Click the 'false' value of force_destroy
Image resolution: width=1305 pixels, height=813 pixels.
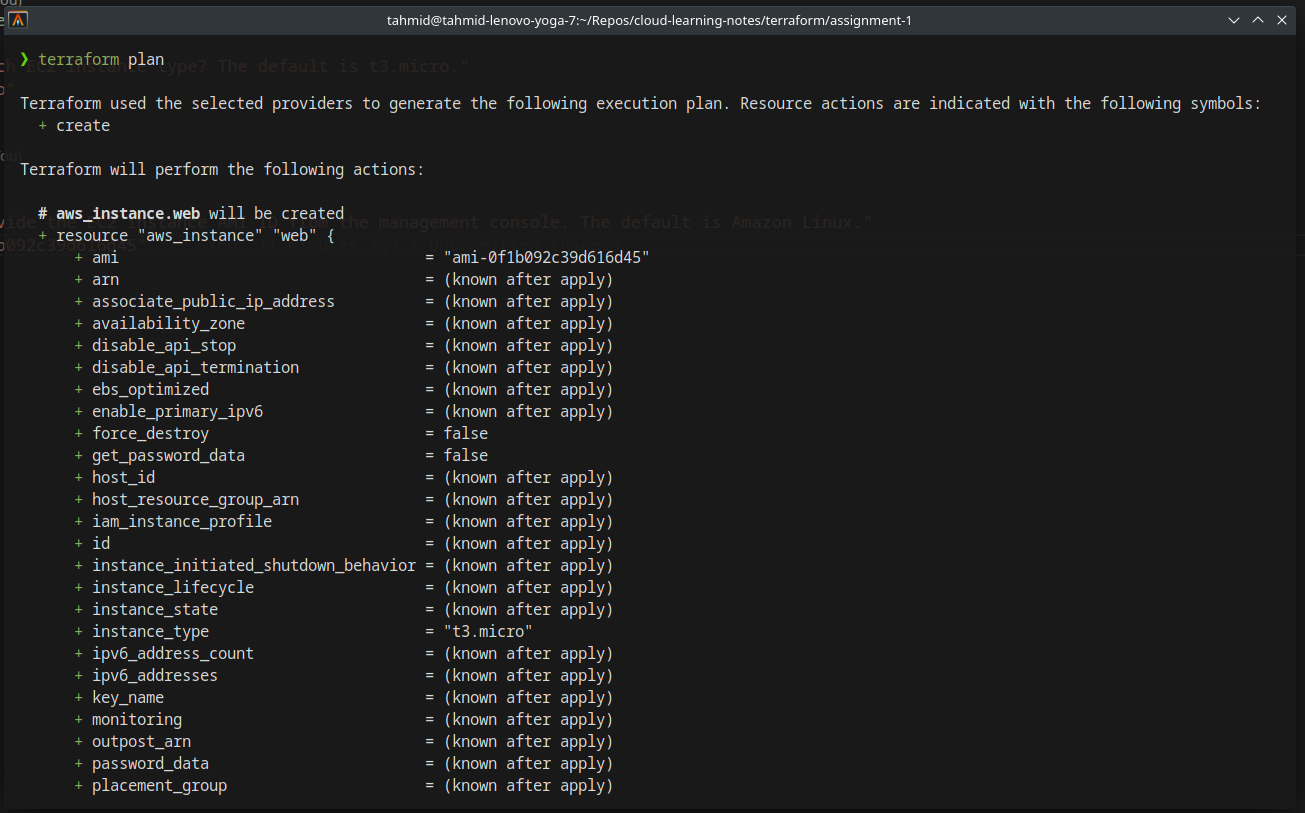coord(466,434)
